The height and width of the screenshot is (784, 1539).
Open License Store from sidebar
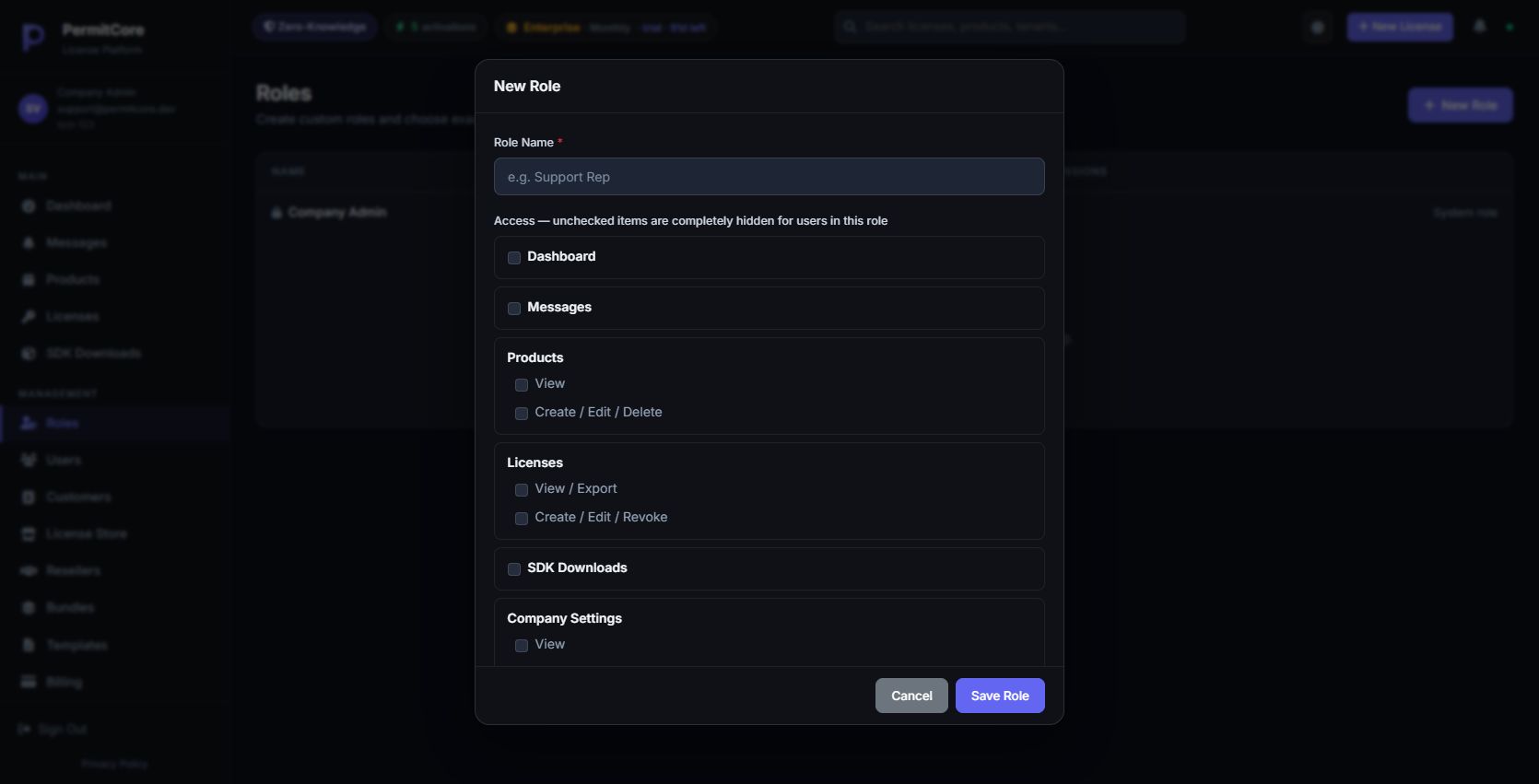(115, 533)
